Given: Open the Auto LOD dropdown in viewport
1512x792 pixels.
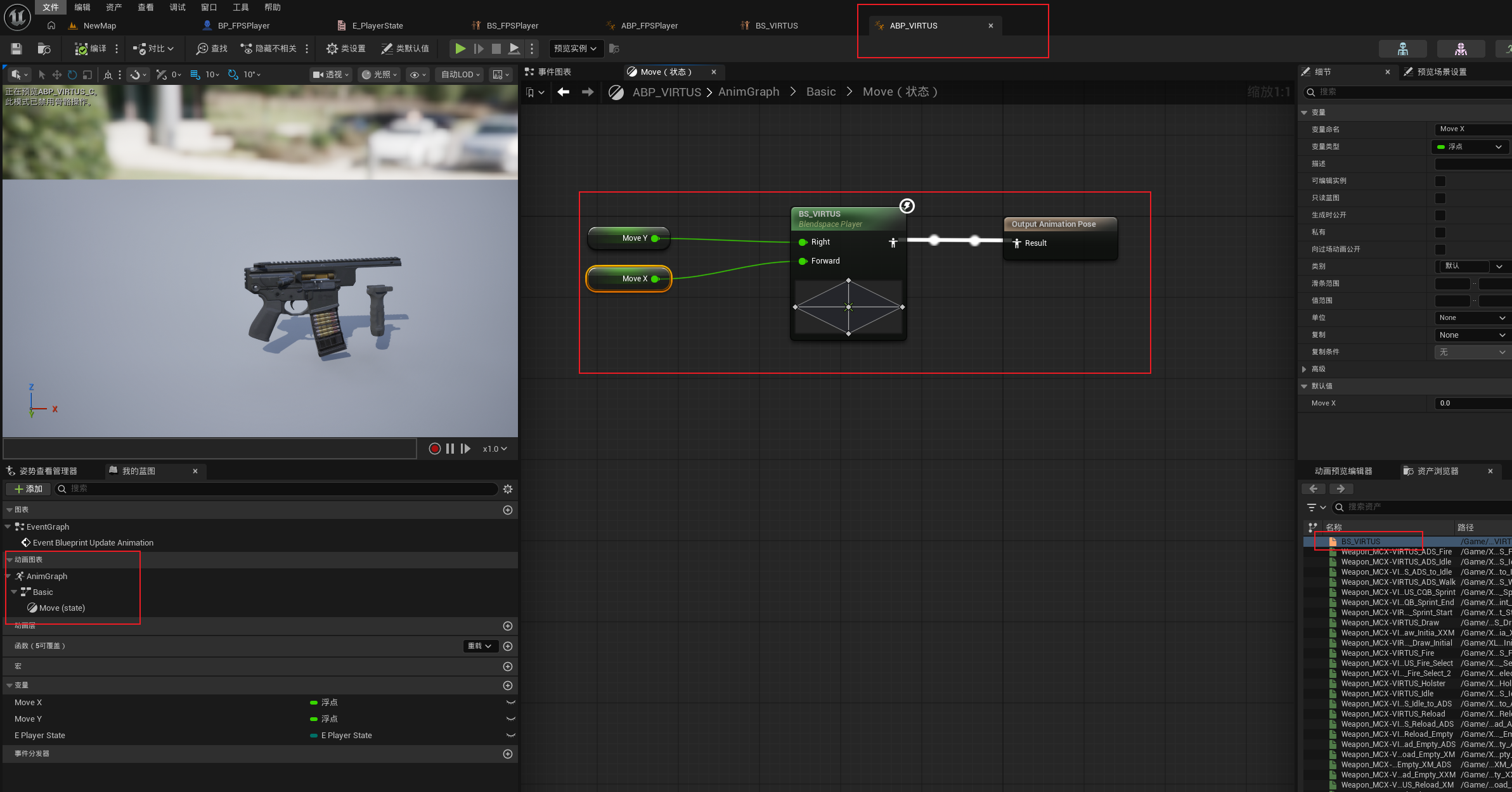Looking at the screenshot, I should pos(461,75).
